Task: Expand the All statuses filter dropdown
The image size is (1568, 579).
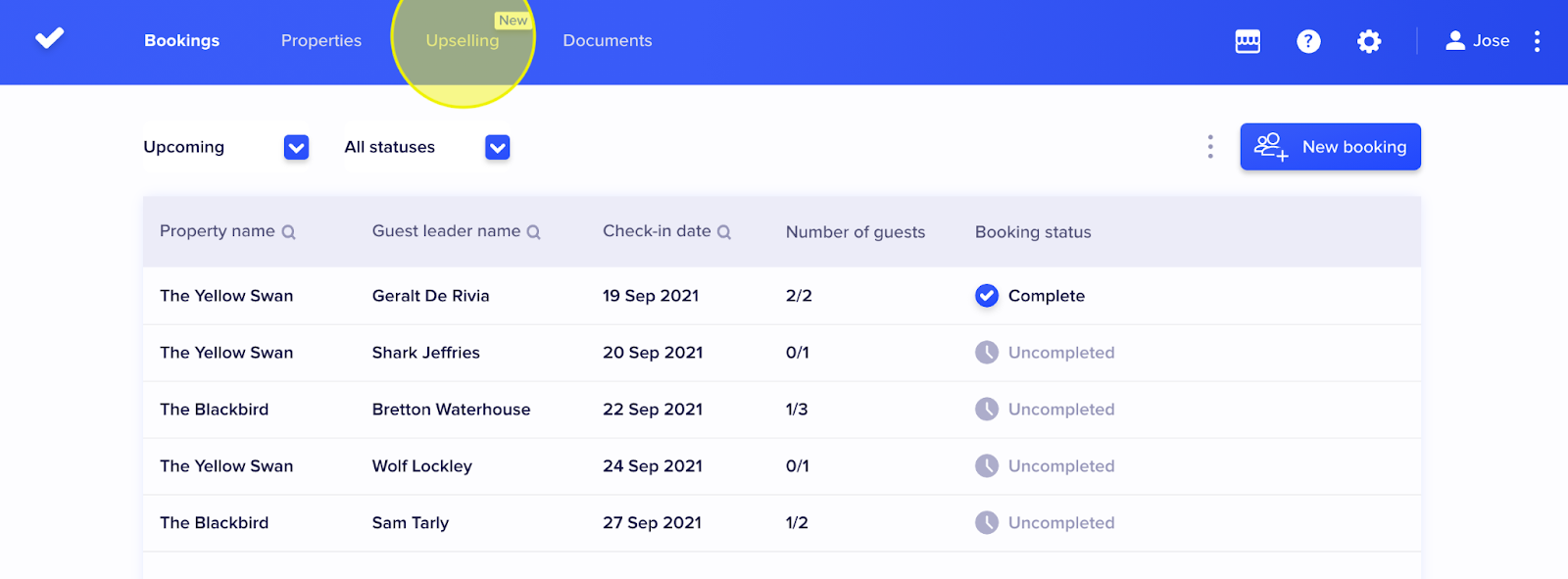Action: coord(498,147)
